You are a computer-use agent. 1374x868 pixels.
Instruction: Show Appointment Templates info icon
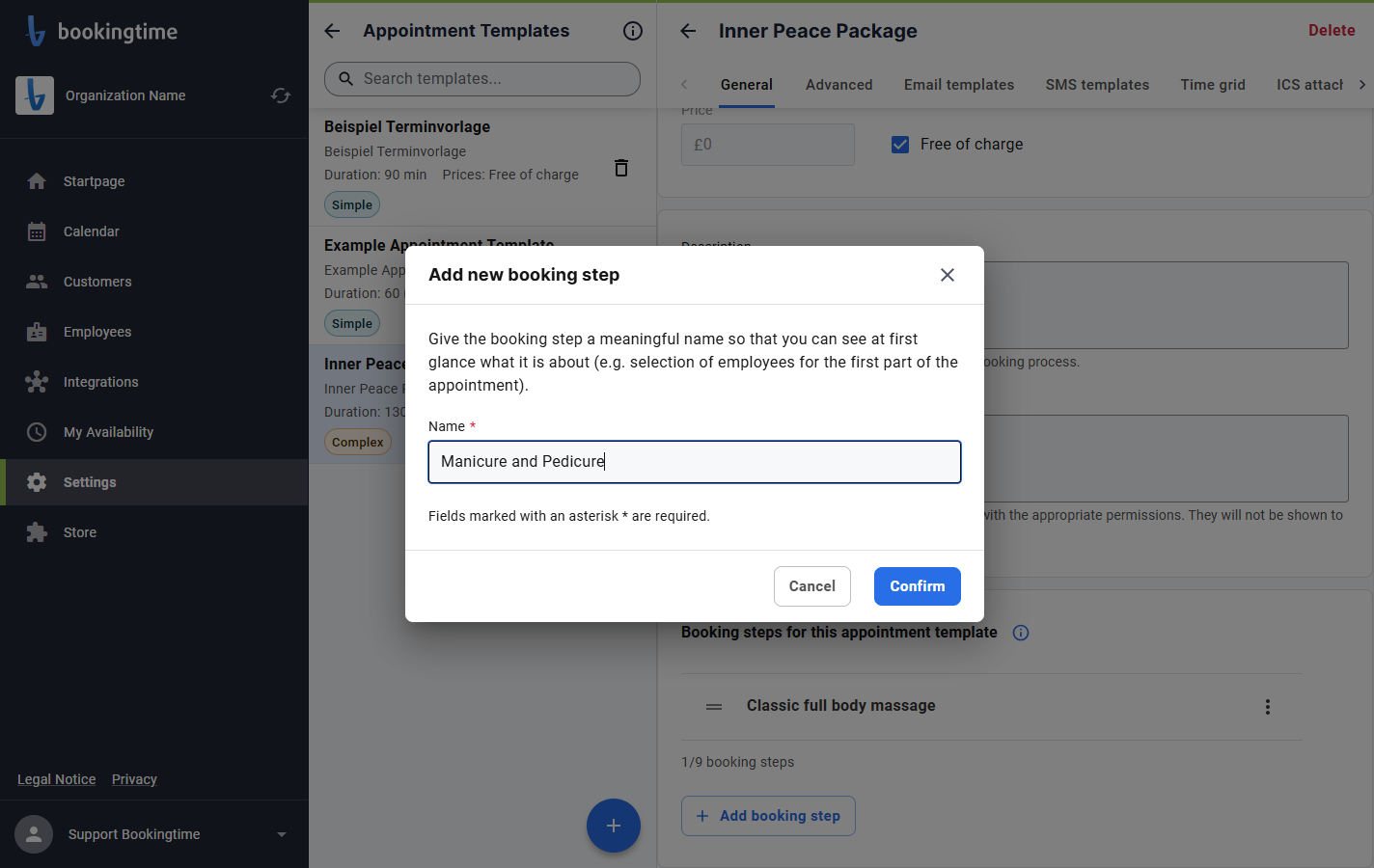pyautogui.click(x=633, y=31)
